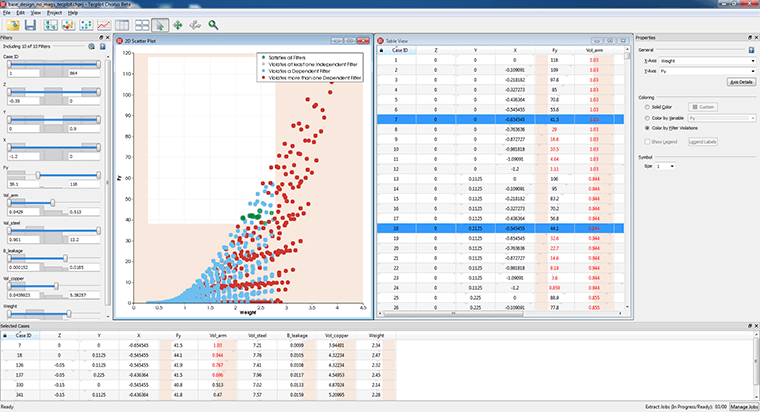Open the Y-Axis Fy dropdown
Viewport: 760px width, 412px height.
(707, 71)
